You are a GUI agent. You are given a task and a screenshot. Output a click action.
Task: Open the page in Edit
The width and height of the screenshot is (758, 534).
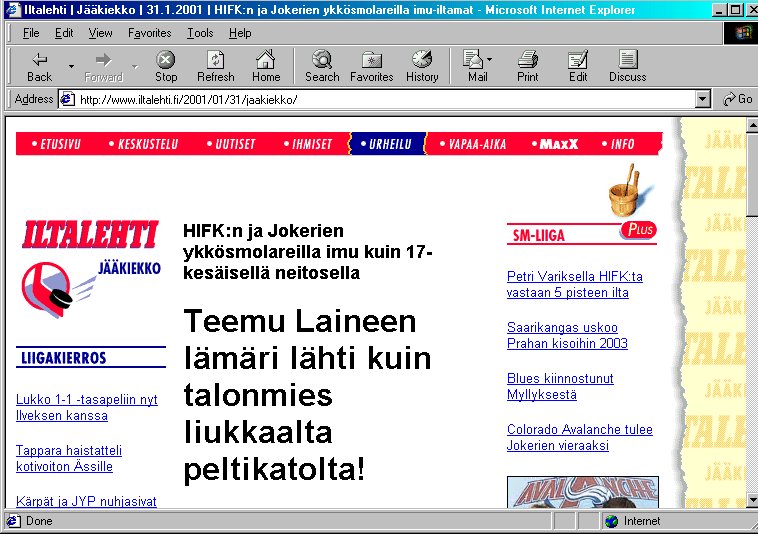tap(578, 67)
